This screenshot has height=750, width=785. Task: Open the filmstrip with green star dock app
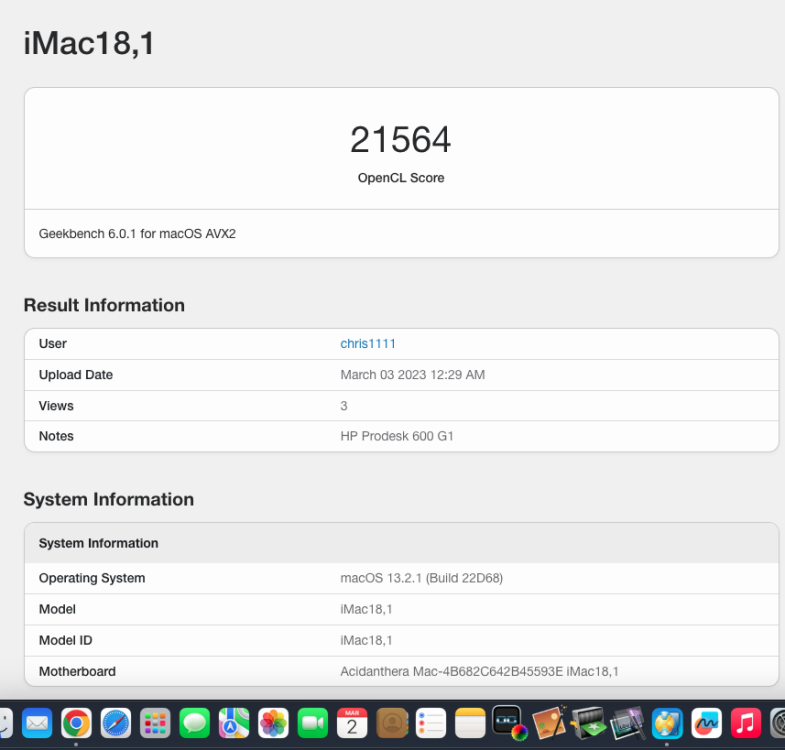coord(588,723)
